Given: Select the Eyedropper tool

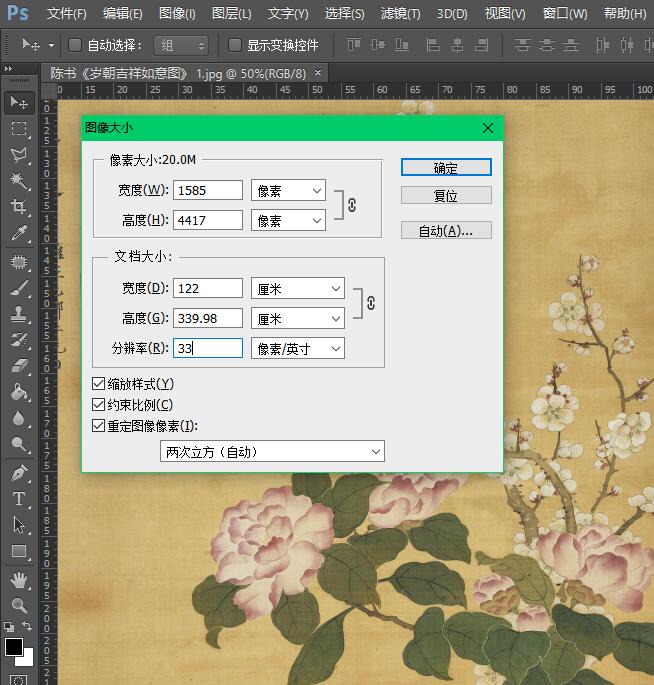Looking at the screenshot, I should (x=19, y=233).
